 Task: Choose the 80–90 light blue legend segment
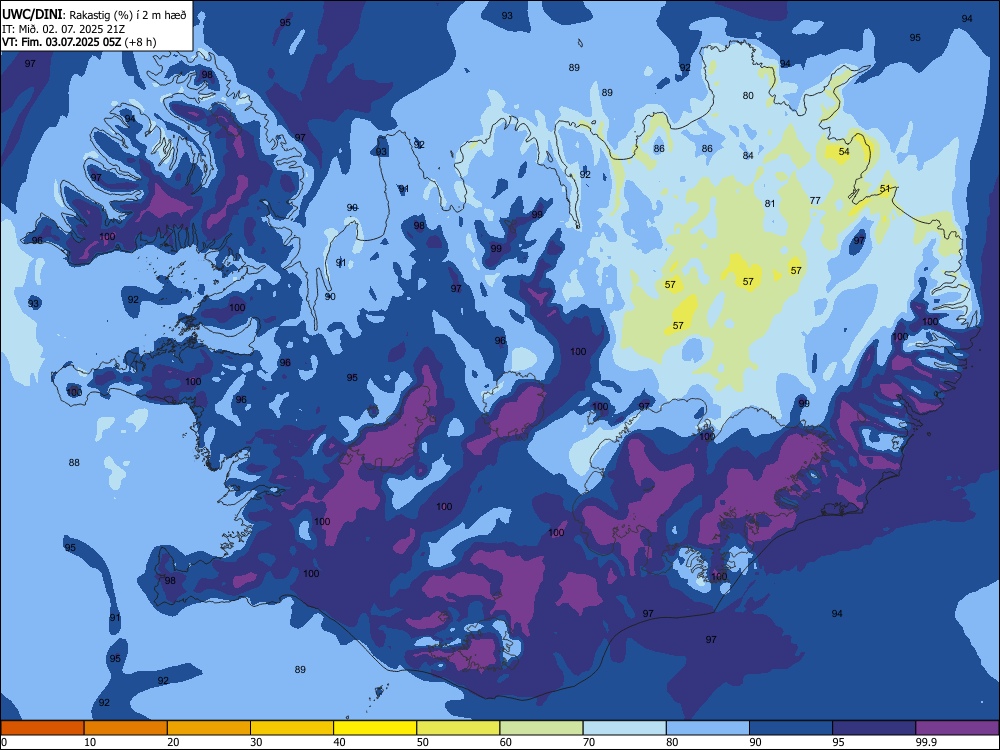pos(708,728)
